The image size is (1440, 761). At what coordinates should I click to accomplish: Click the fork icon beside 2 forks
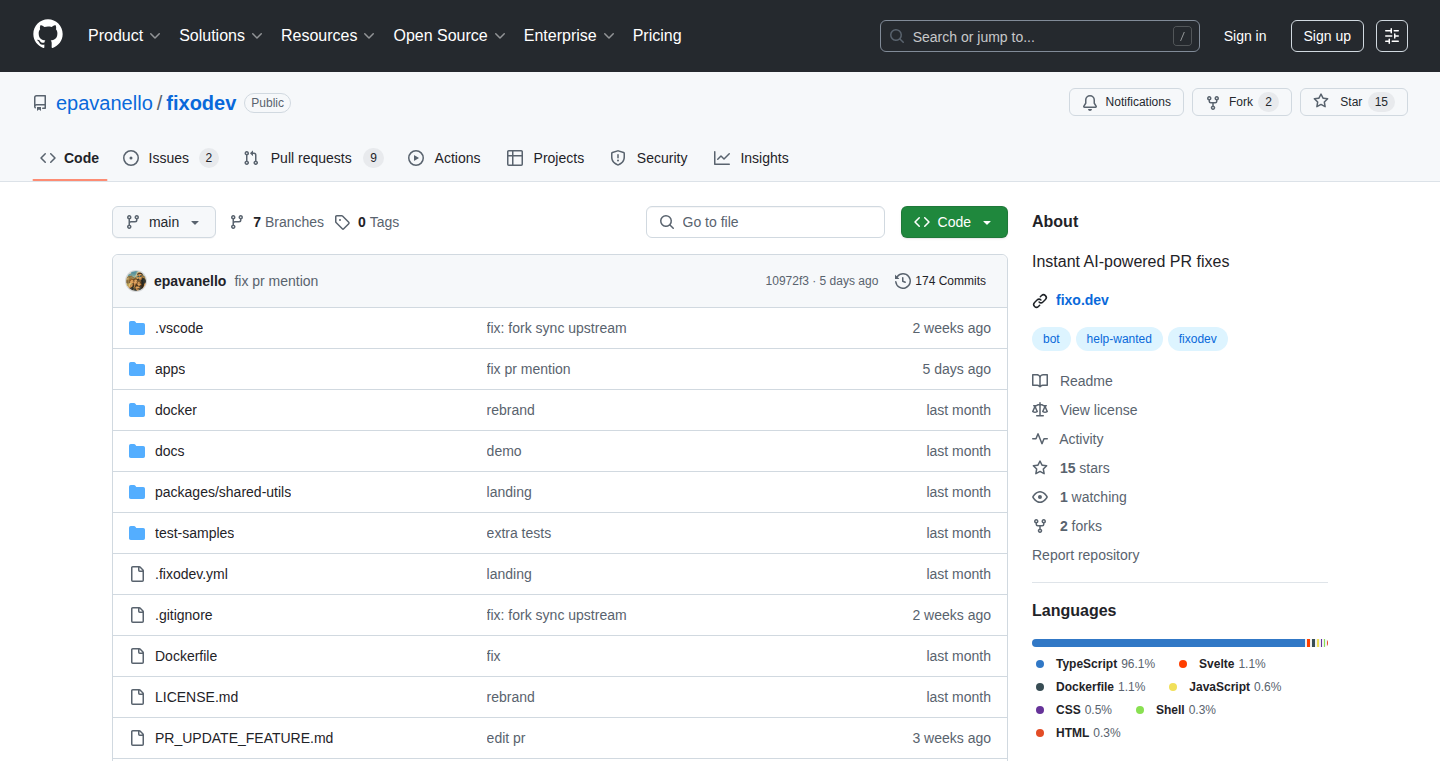1040,526
